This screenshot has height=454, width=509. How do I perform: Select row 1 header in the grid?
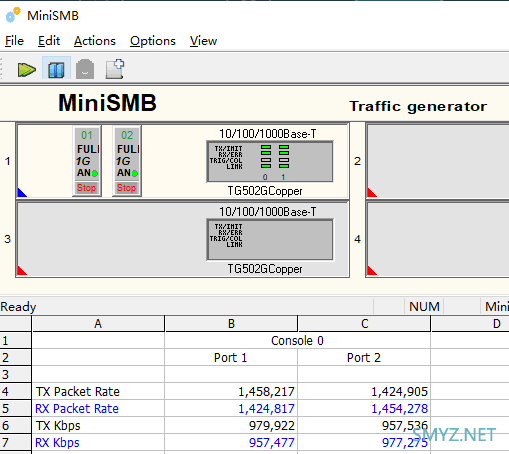point(15,341)
